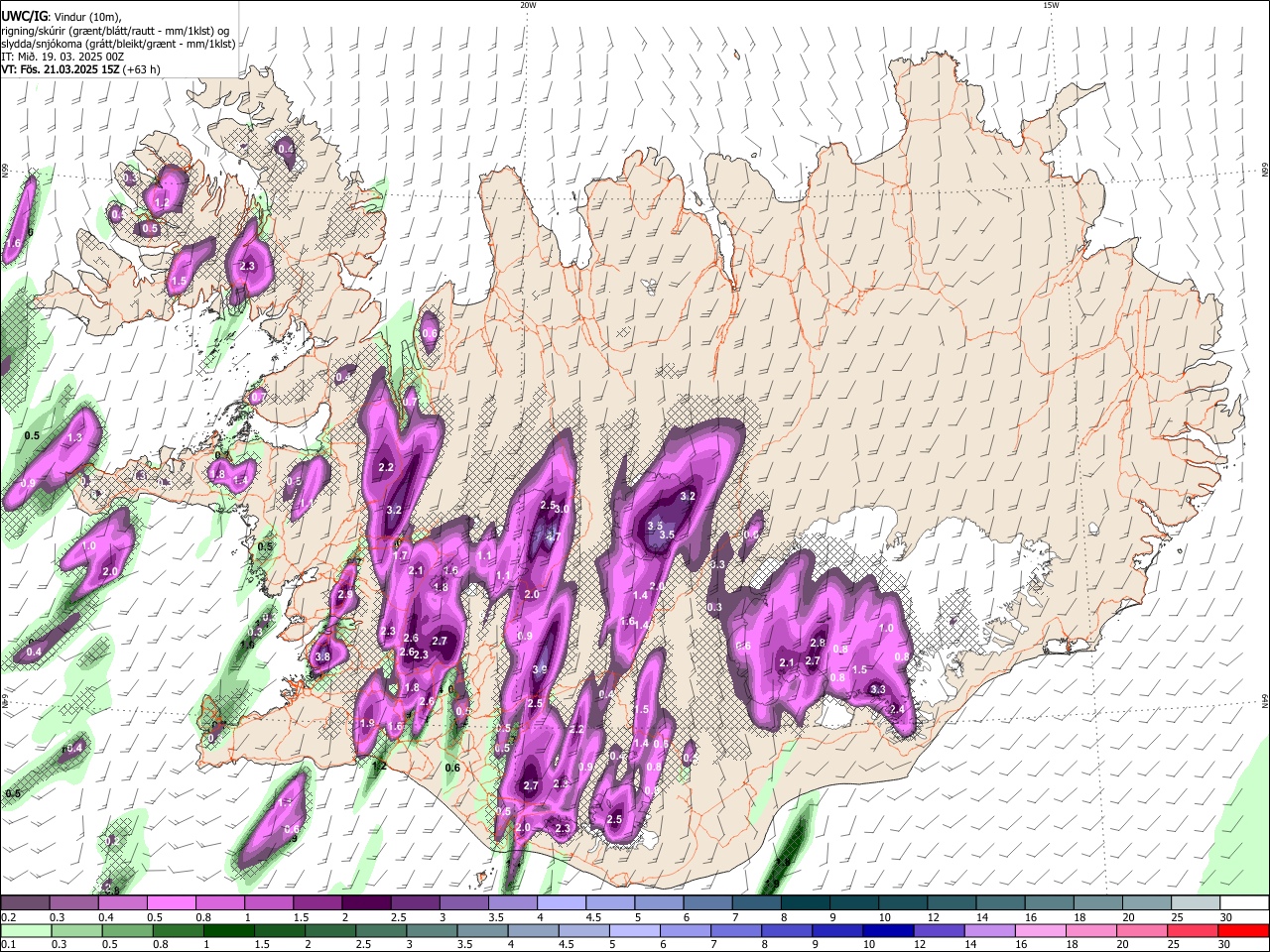Pick the light pink lower swatch above label 16
Screen dimensions: 1270x952
(1040, 930)
